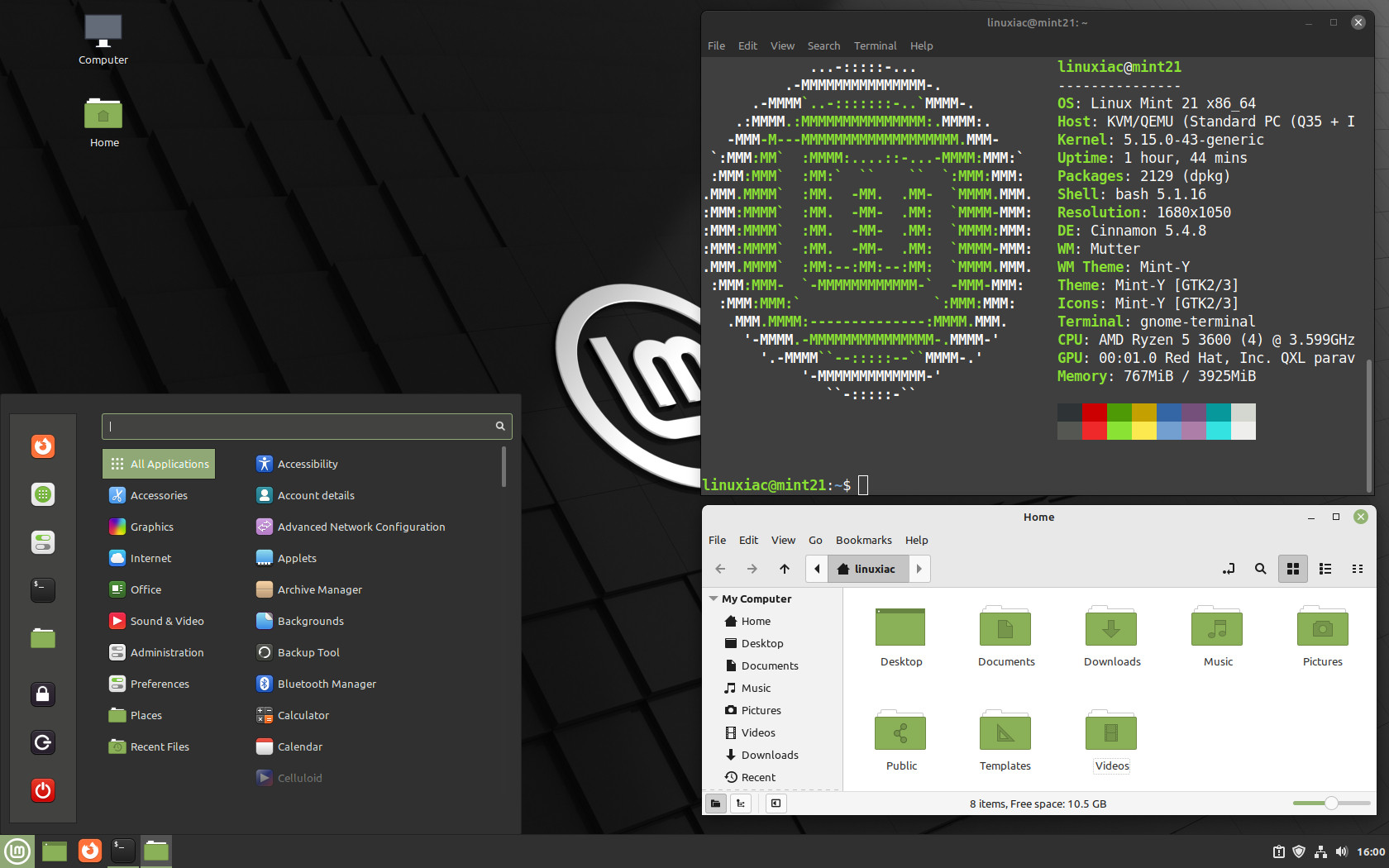The image size is (1389, 868).
Task: Click the terminal window scrollbar
Action: pos(1368,426)
